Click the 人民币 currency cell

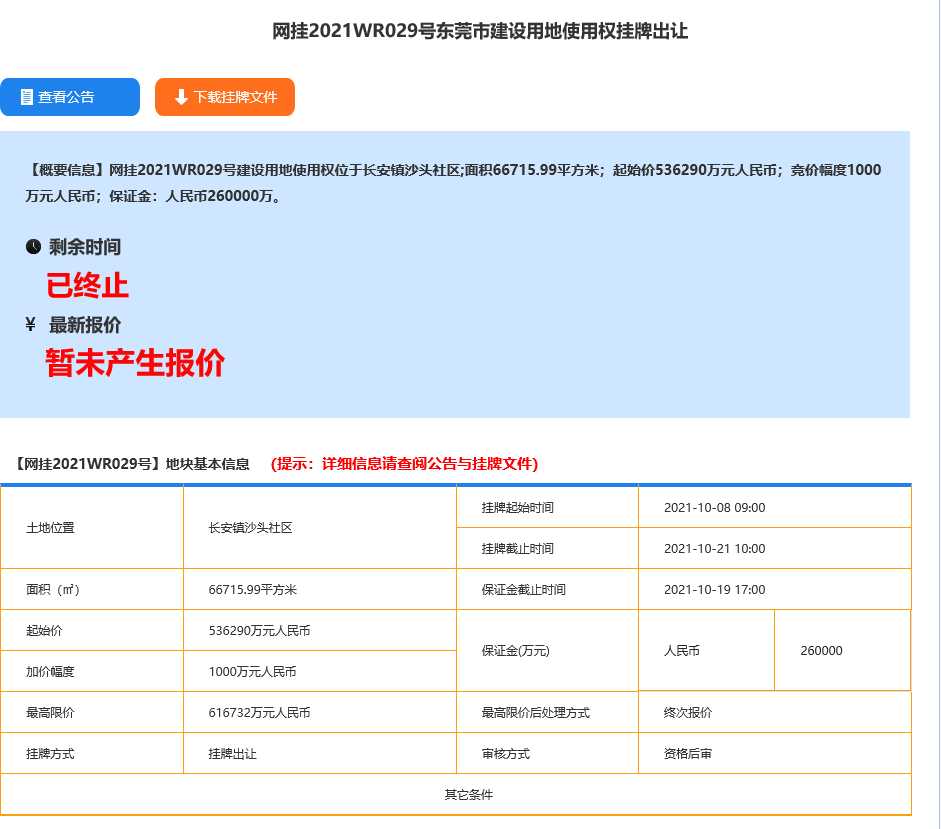point(706,651)
